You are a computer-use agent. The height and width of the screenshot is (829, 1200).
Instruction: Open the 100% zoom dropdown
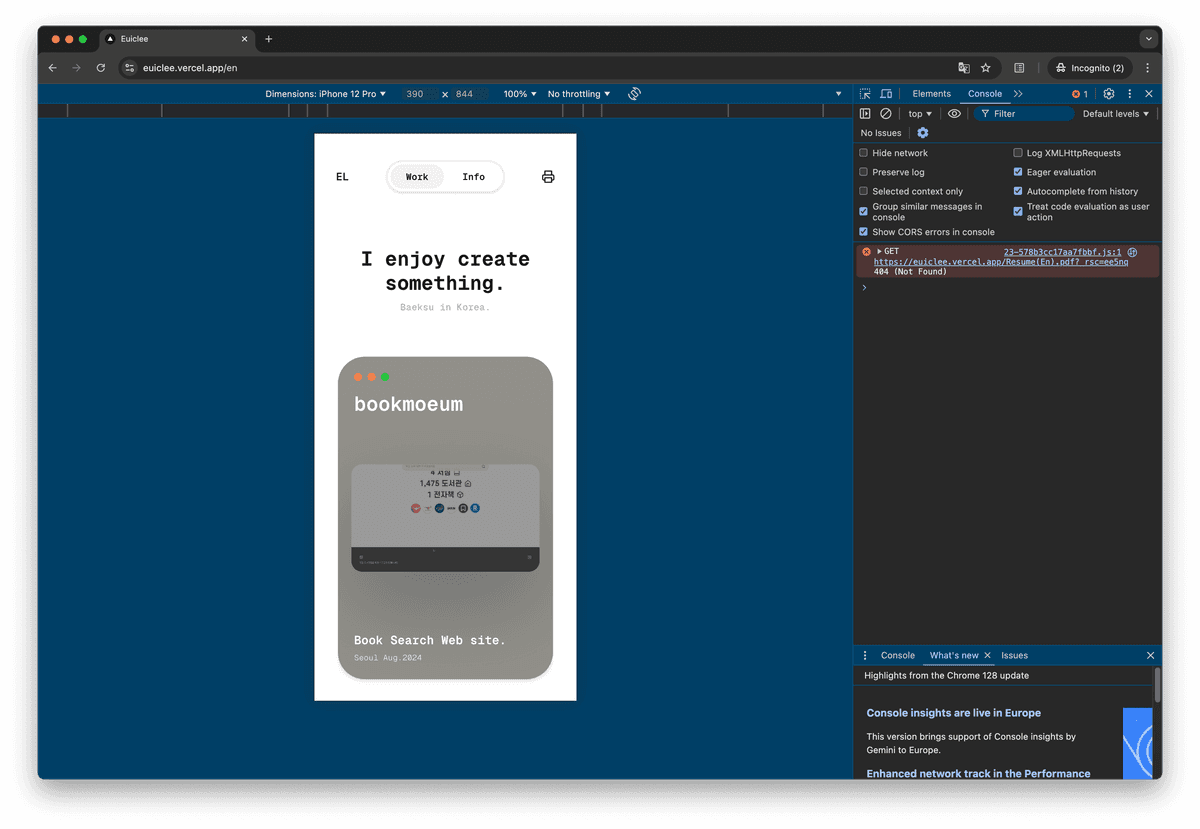point(520,94)
